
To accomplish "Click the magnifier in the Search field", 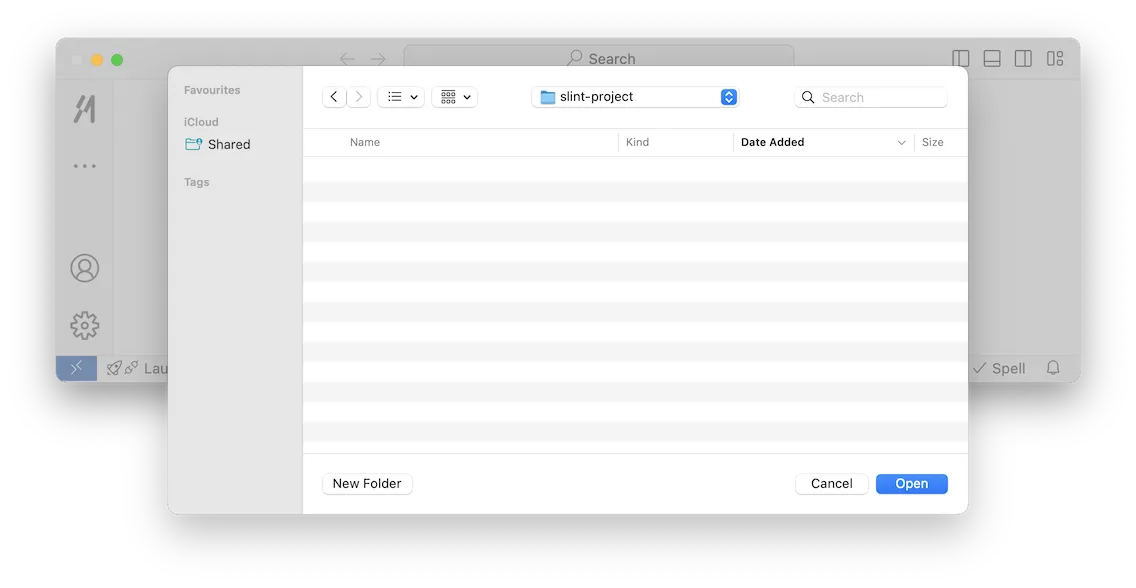I will tap(807, 97).
